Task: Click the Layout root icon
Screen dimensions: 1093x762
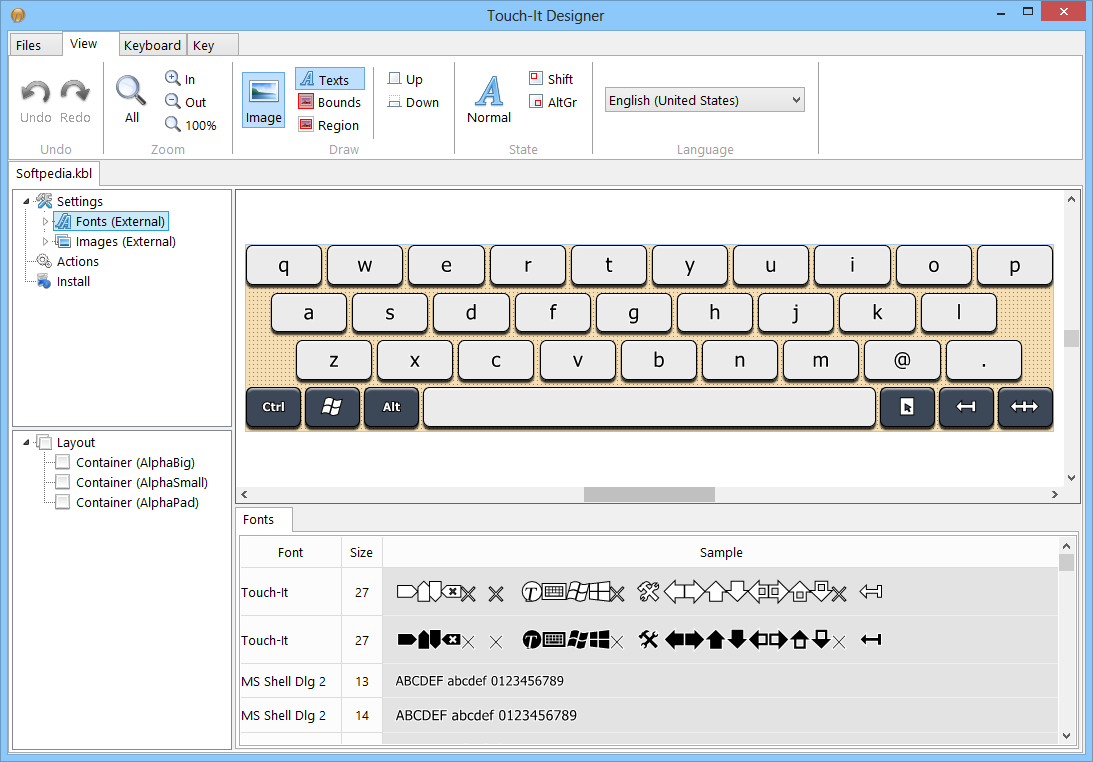Action: 44,442
